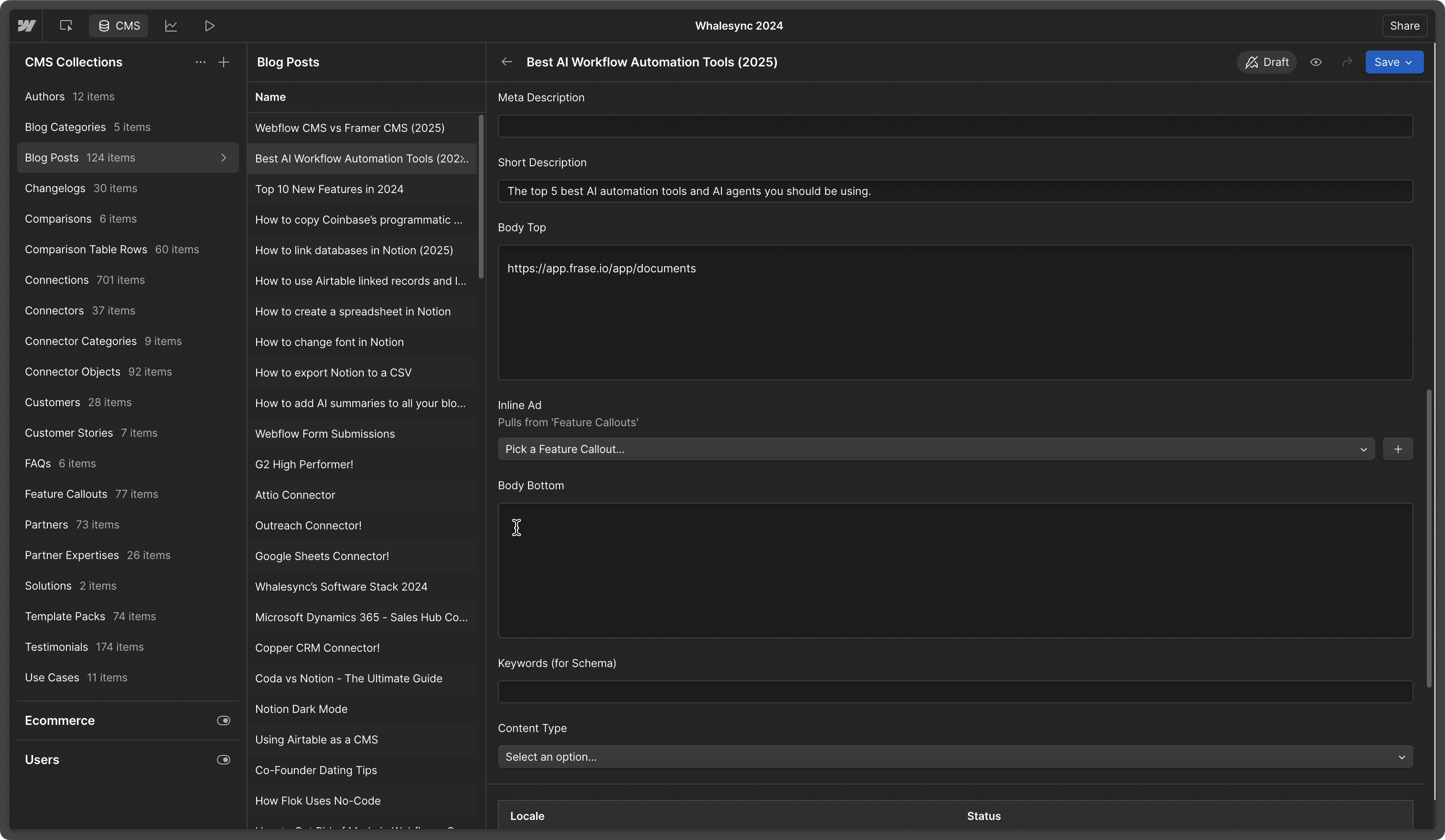Image resolution: width=1445 pixels, height=840 pixels.
Task: Click the Meta Description input field
Action: pyautogui.click(x=954, y=126)
